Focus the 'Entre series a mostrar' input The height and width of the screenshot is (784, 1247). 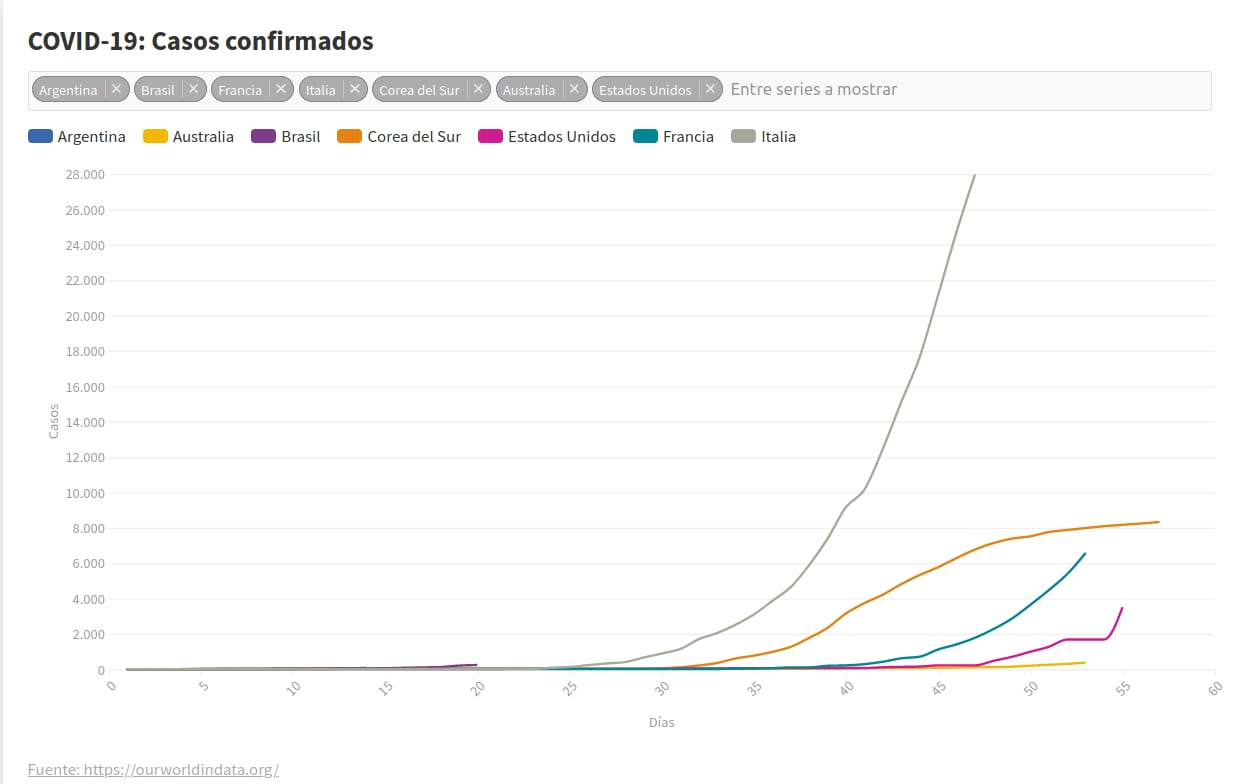click(960, 89)
